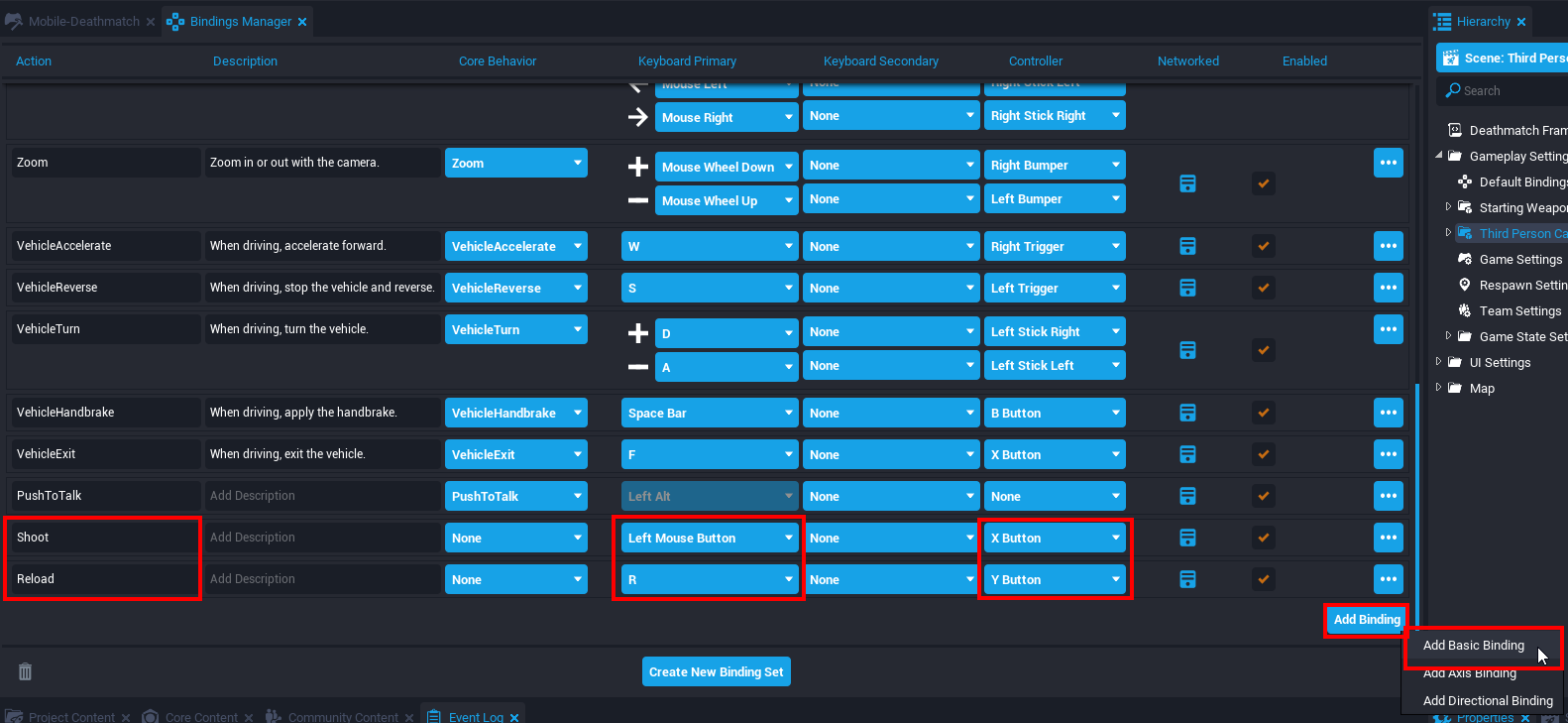Screen dimensions: 1568x723
Task: Open the three-dots menu for Zoom binding
Action: click(1388, 163)
